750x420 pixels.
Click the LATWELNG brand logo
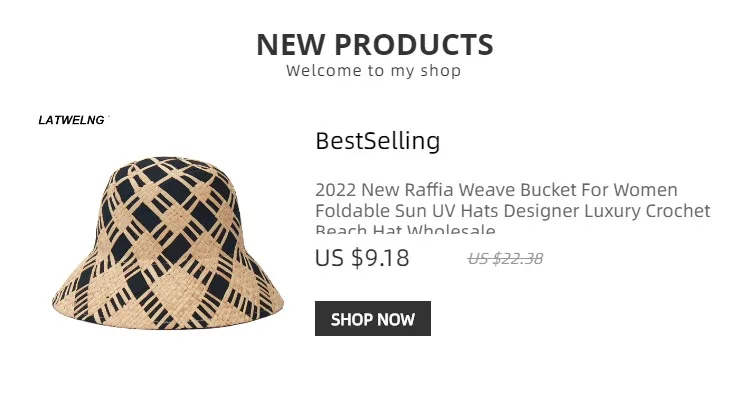tap(71, 120)
